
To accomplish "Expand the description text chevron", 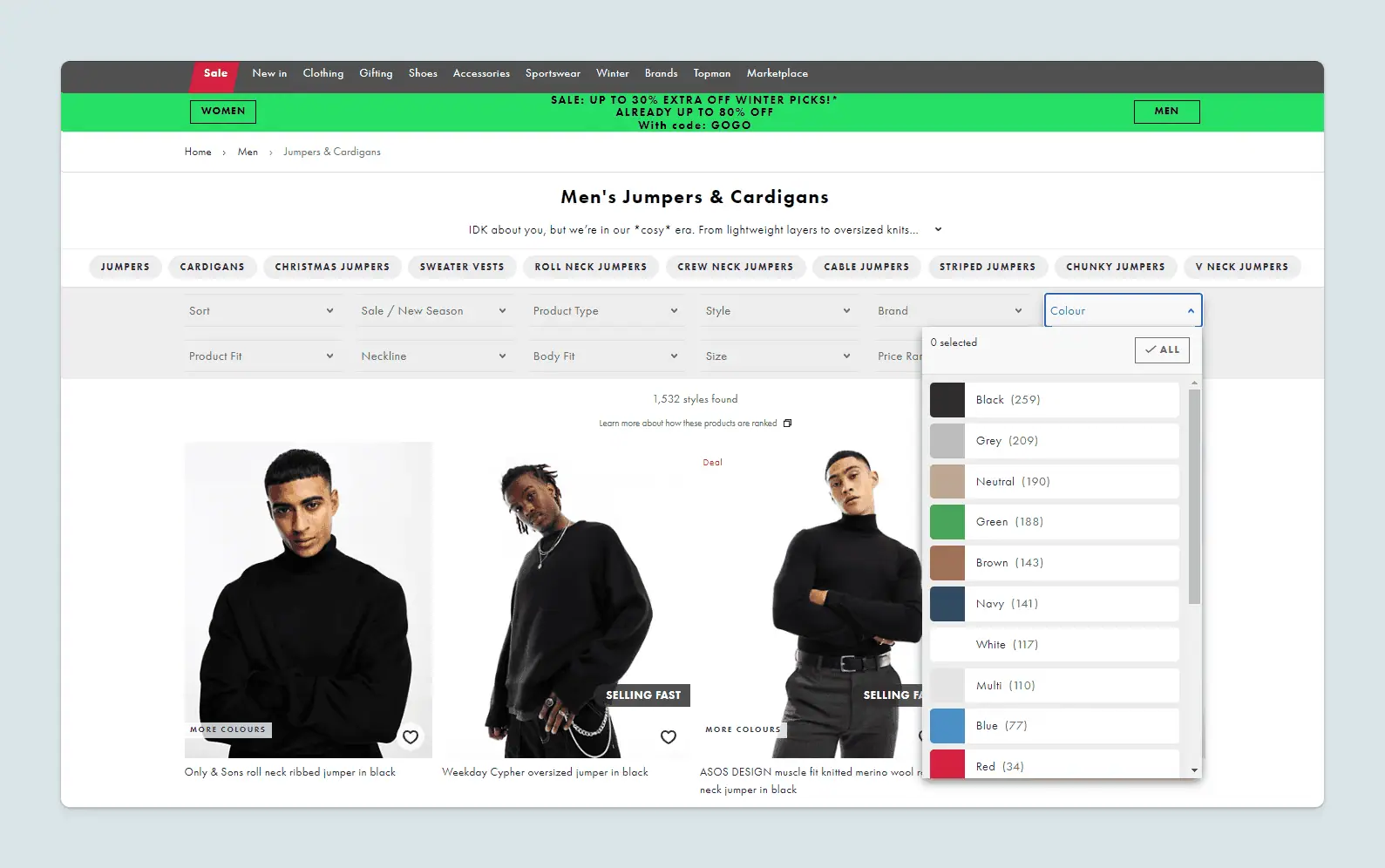I will tap(938, 230).
